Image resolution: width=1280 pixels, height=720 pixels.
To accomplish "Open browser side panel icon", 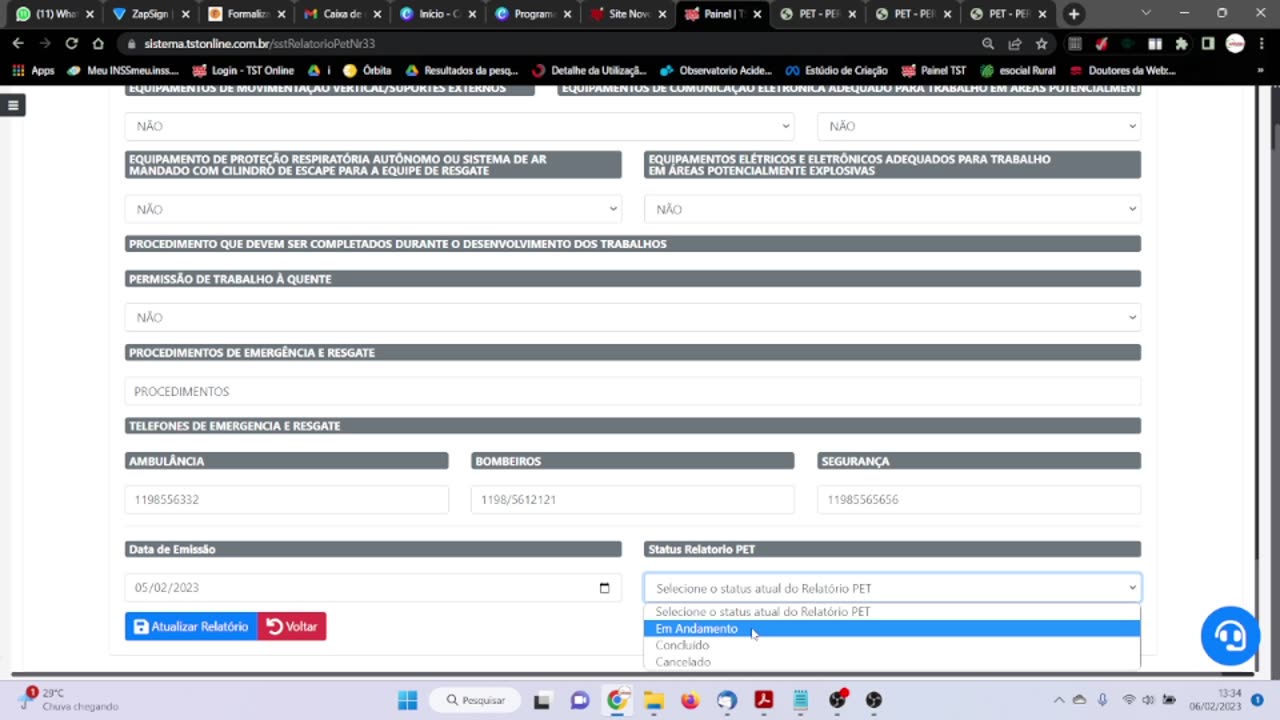I will click(1208, 44).
